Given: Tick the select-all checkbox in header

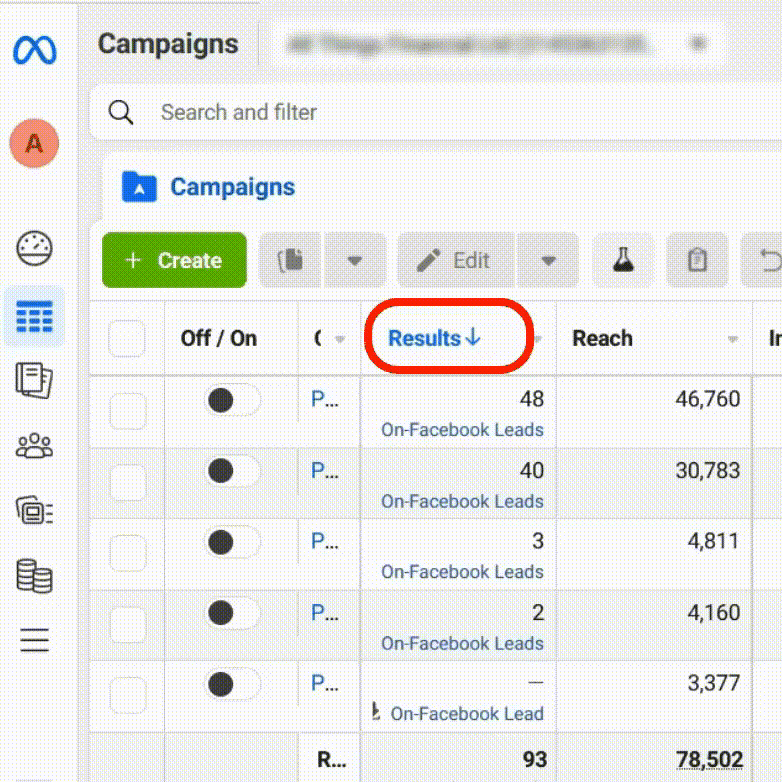Looking at the screenshot, I should (127, 339).
